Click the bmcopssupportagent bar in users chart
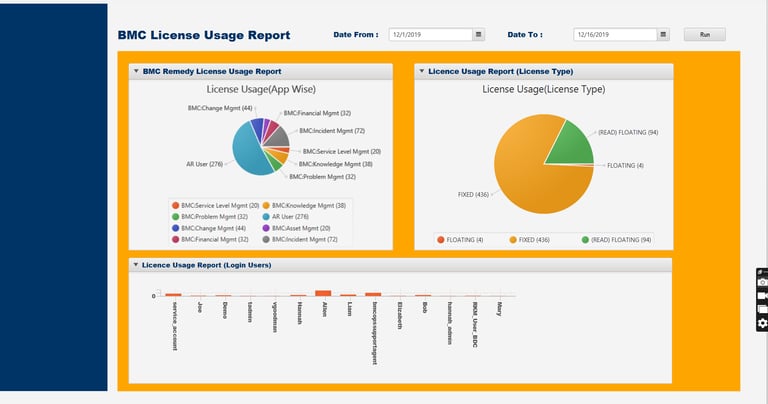 [x=373, y=294]
